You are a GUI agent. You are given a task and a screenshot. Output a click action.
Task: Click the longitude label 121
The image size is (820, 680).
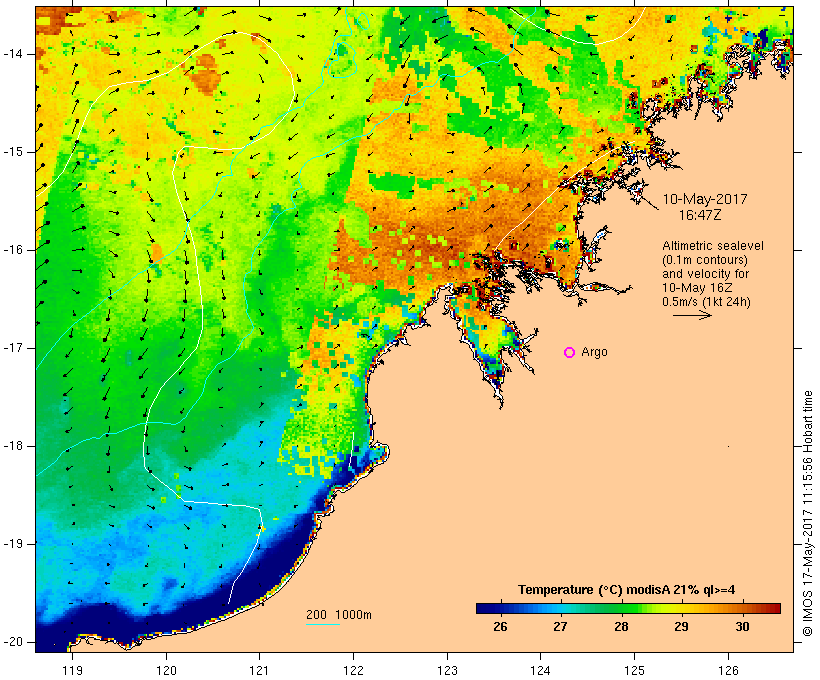point(259,671)
